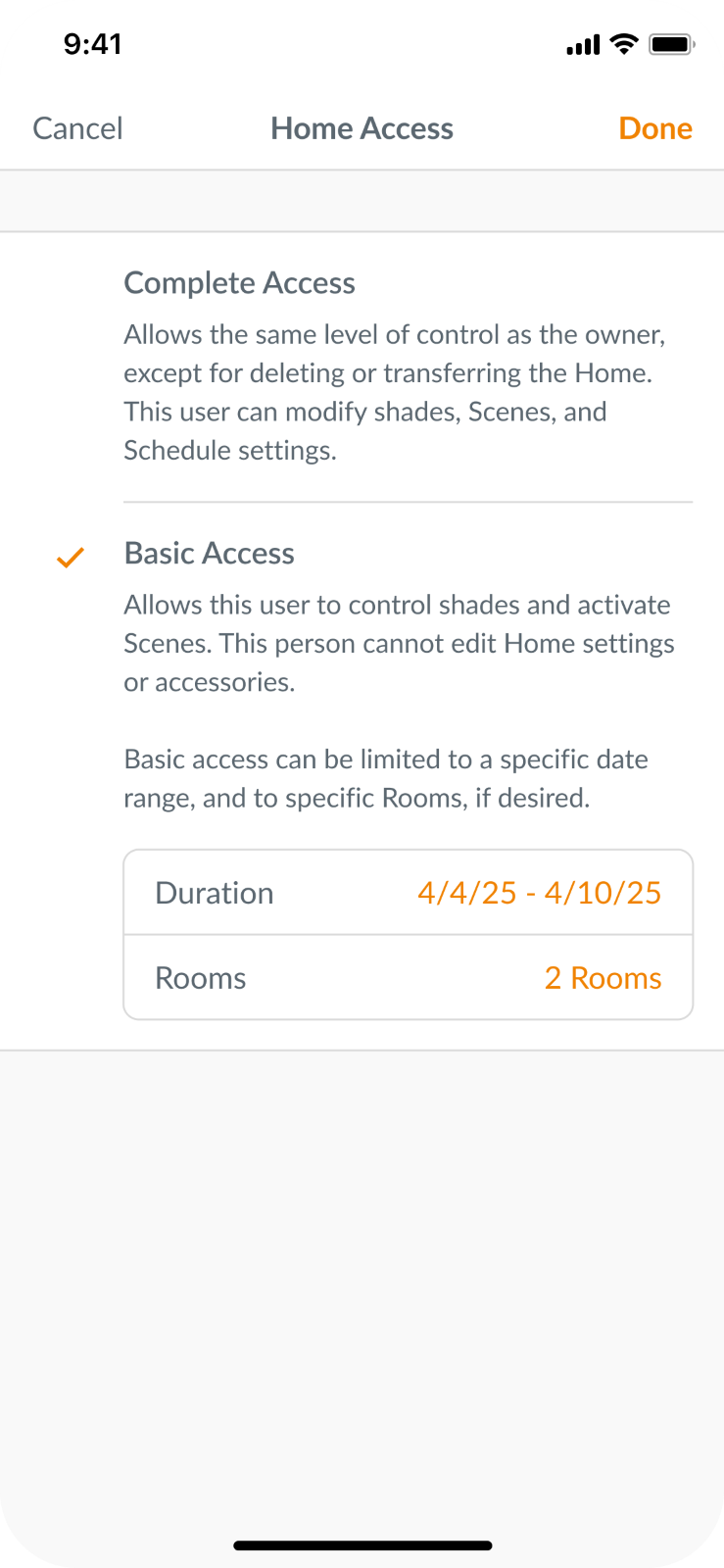Open the Rooms selection showing 2 Rooms

(408, 977)
